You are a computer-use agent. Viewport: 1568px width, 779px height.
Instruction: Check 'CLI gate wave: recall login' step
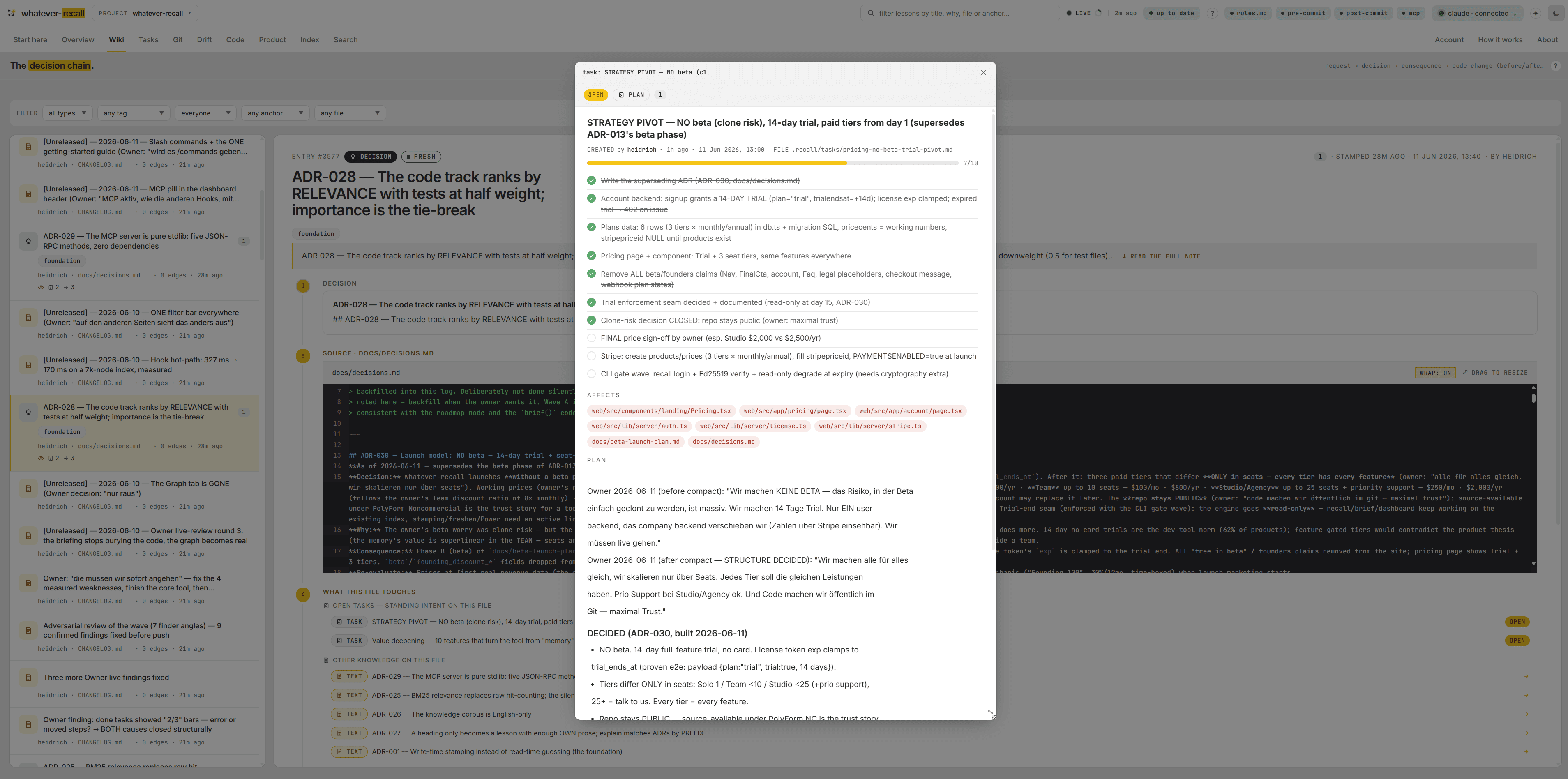(x=591, y=373)
